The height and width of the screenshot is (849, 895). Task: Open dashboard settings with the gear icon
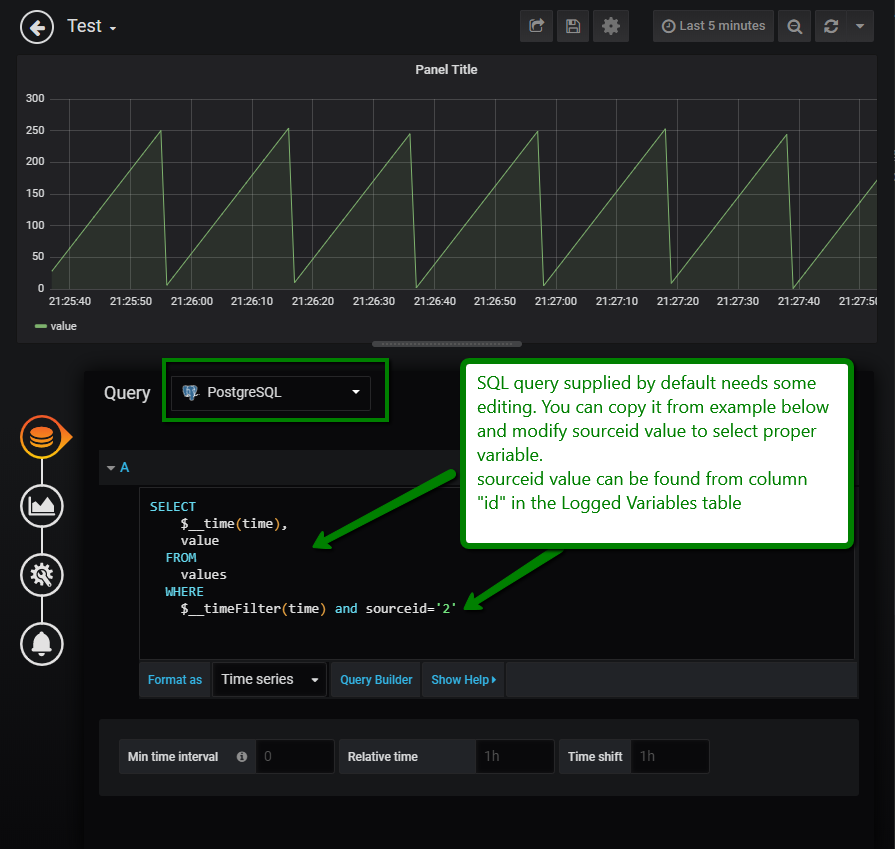click(x=610, y=26)
